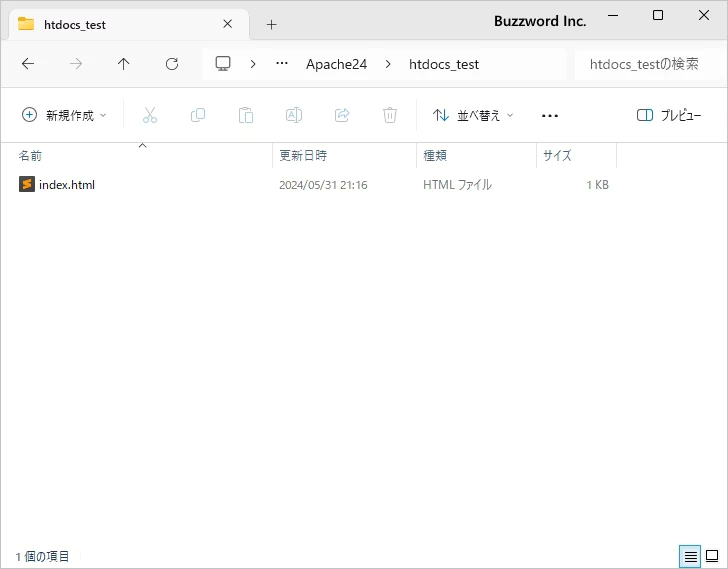Sort by 種類 column header

[435, 155]
